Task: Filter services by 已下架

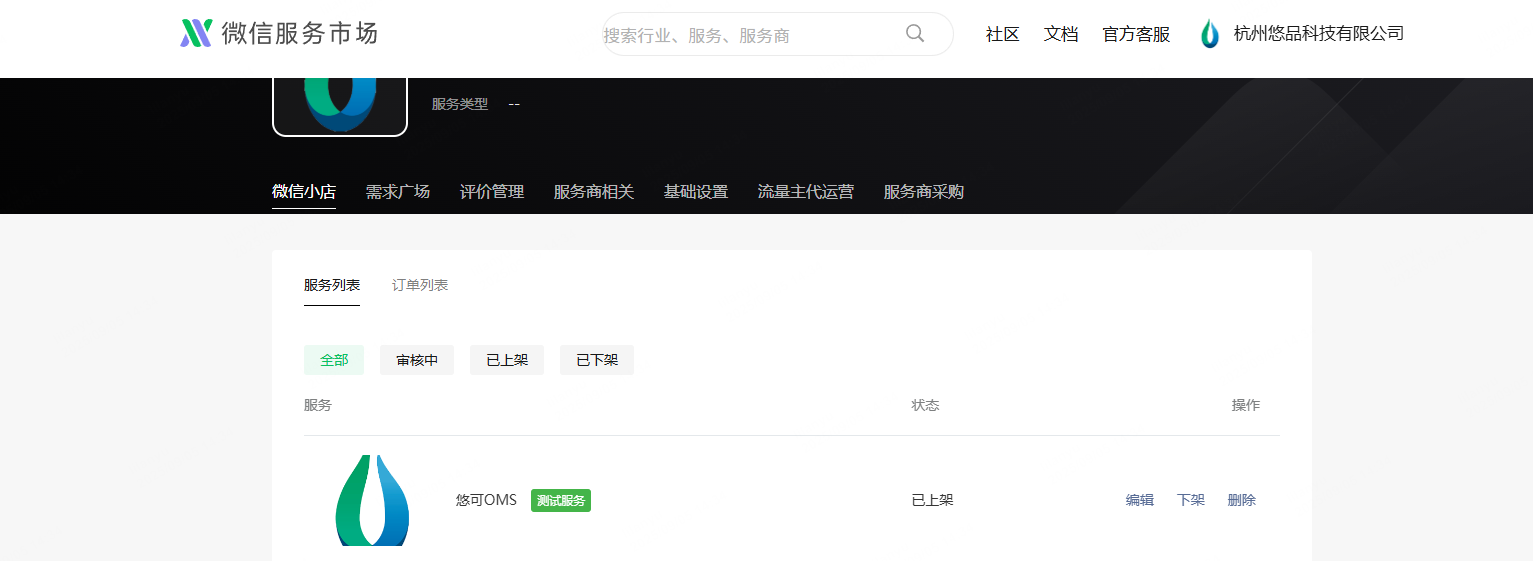Action: (597, 360)
